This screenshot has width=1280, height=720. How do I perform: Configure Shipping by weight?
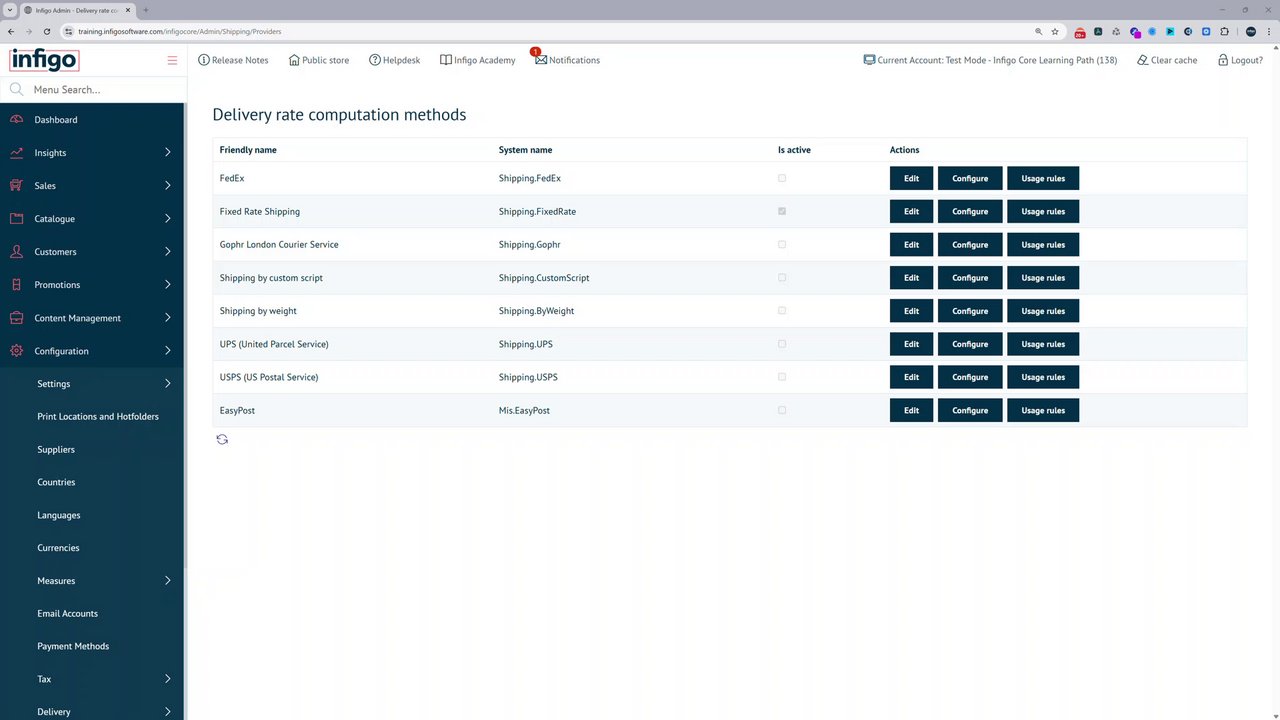(x=970, y=311)
